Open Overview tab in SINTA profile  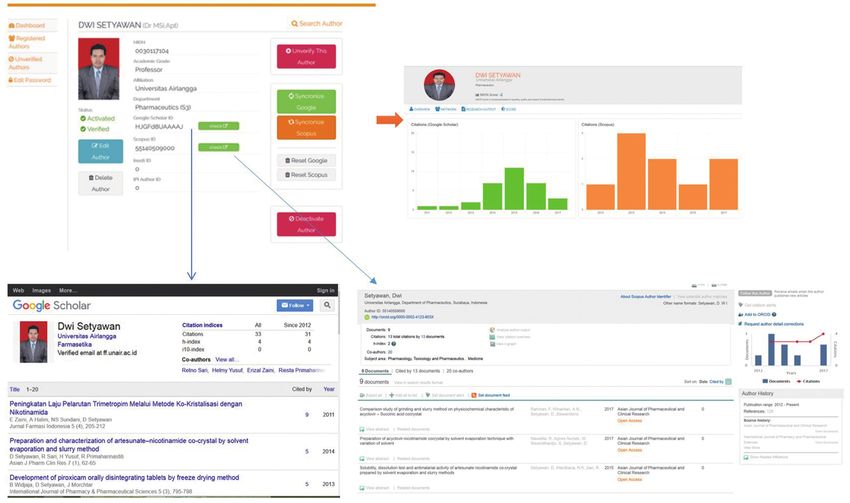click(x=420, y=109)
